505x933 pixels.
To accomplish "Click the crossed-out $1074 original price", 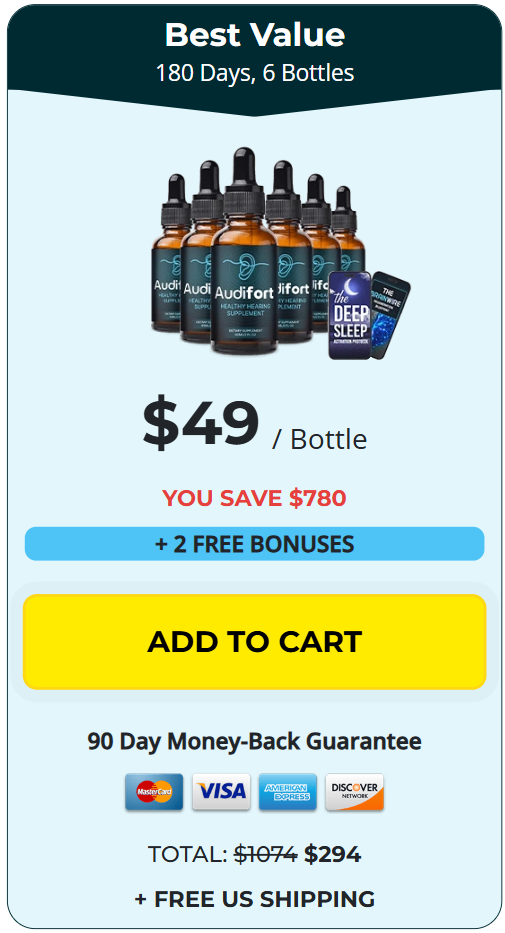I will [x=265, y=854].
